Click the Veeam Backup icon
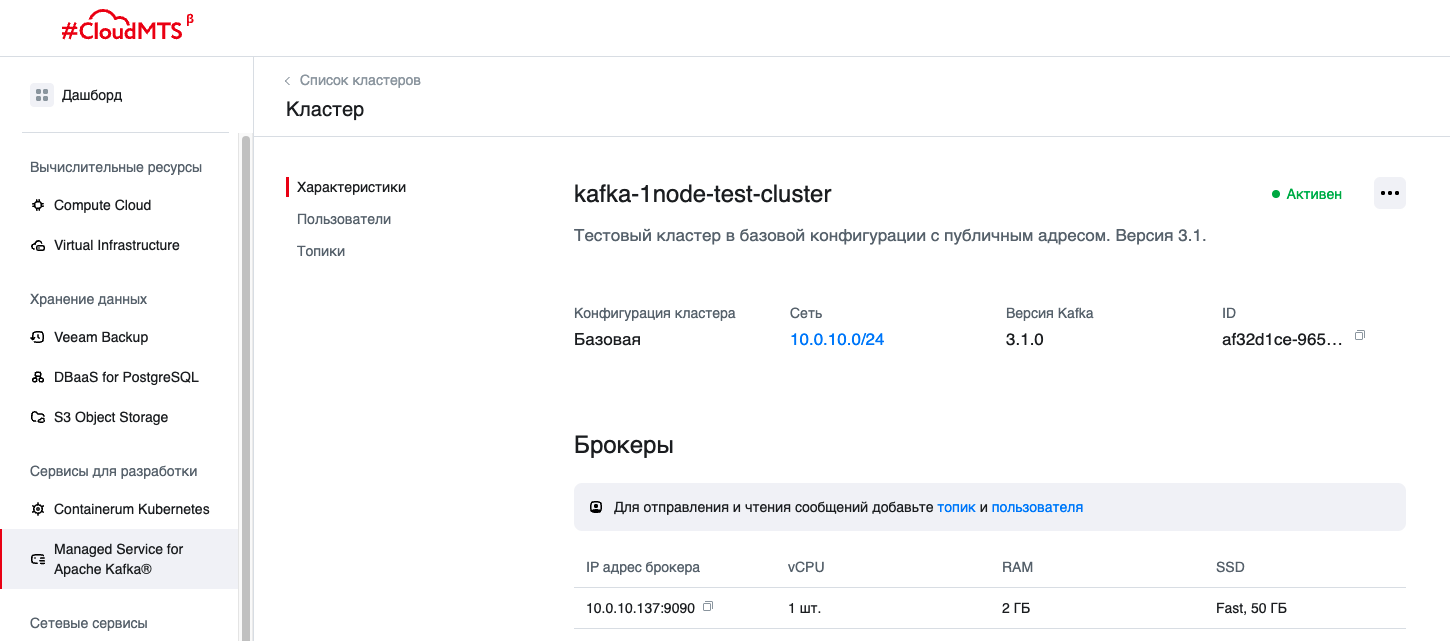The height and width of the screenshot is (641, 1450). point(38,337)
